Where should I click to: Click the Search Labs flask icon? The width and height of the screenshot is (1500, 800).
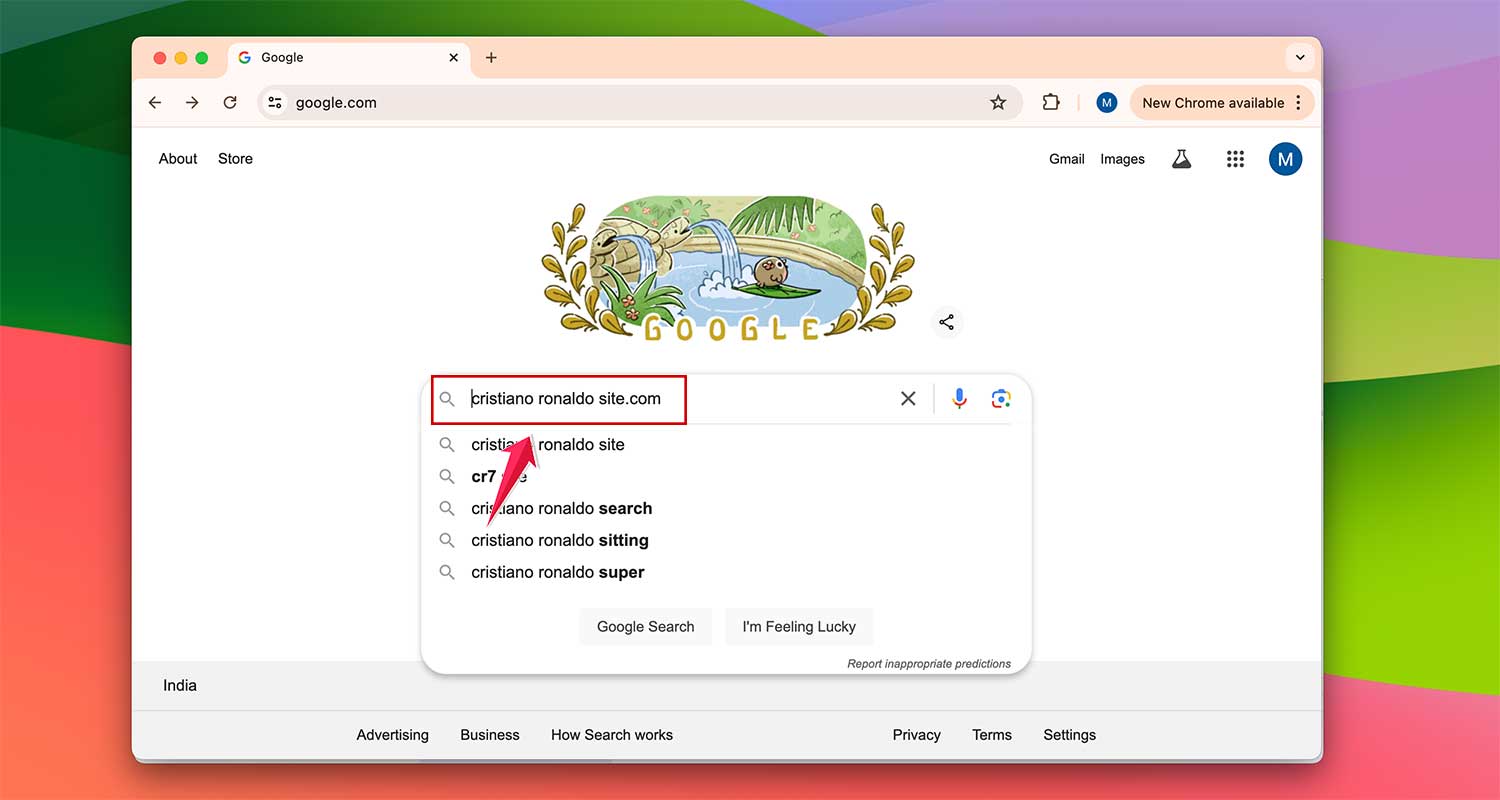[x=1182, y=158]
